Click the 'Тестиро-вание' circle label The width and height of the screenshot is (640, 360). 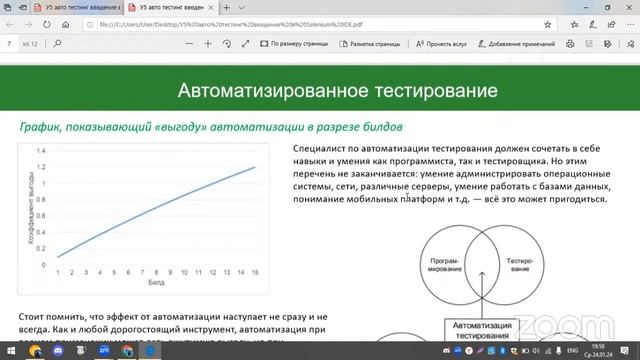pyautogui.click(x=520, y=265)
